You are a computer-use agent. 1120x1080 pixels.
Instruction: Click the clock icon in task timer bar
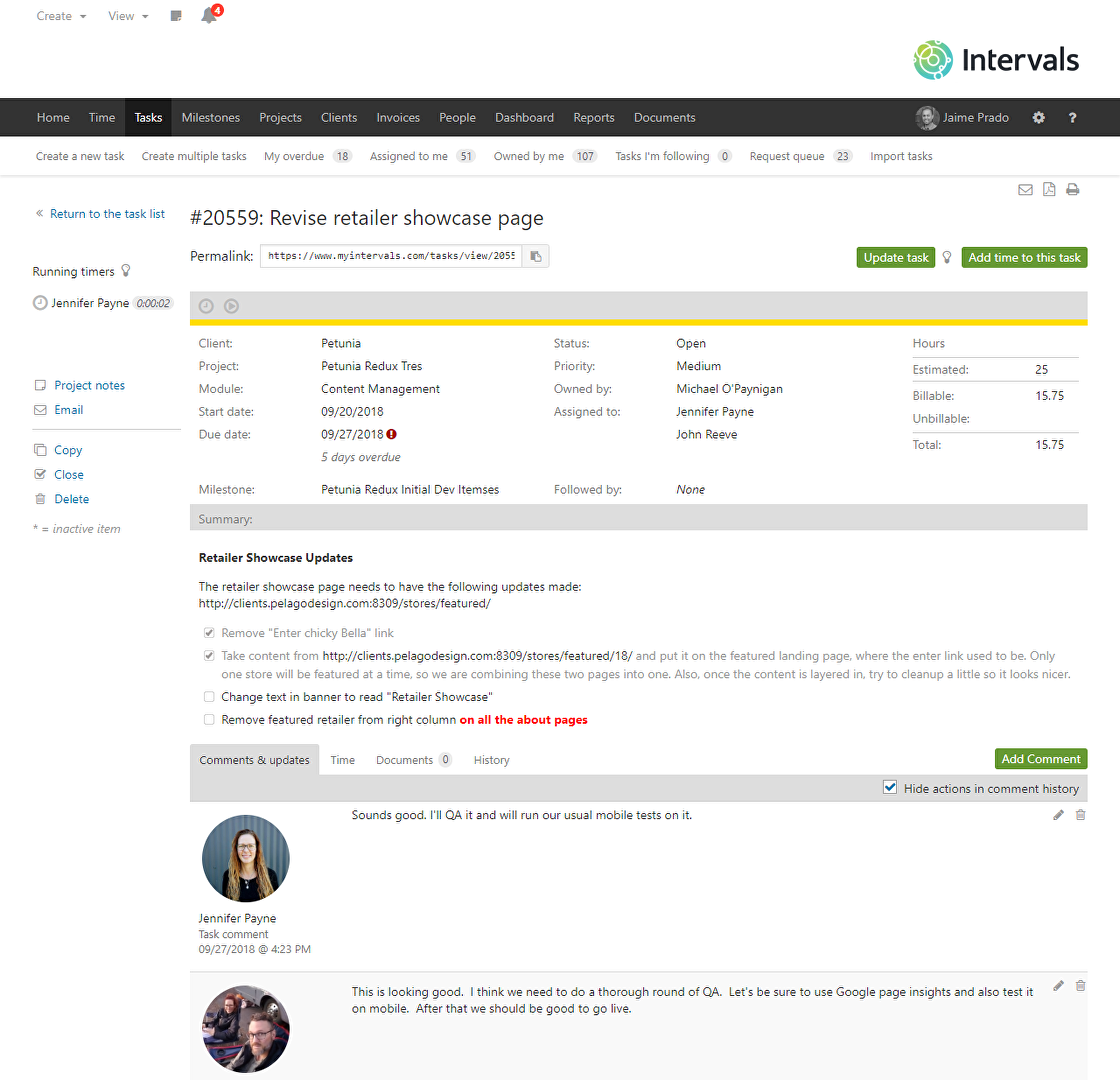click(206, 306)
